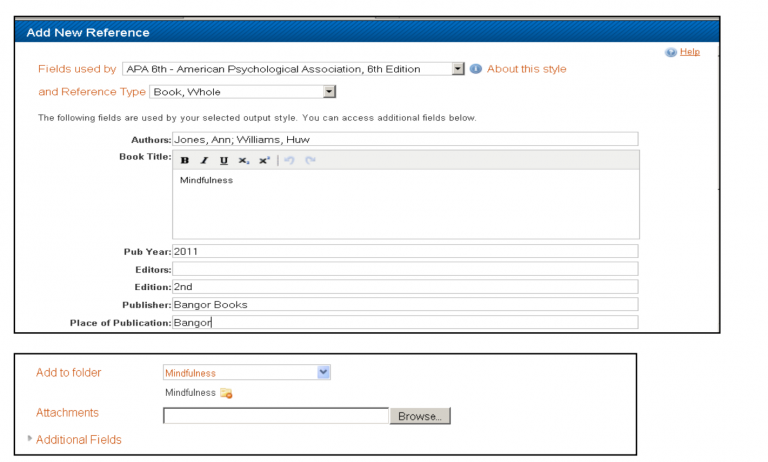This screenshot has height=462, width=768.
Task: Click the Mindfulness folder remove icon
Action: [226, 393]
